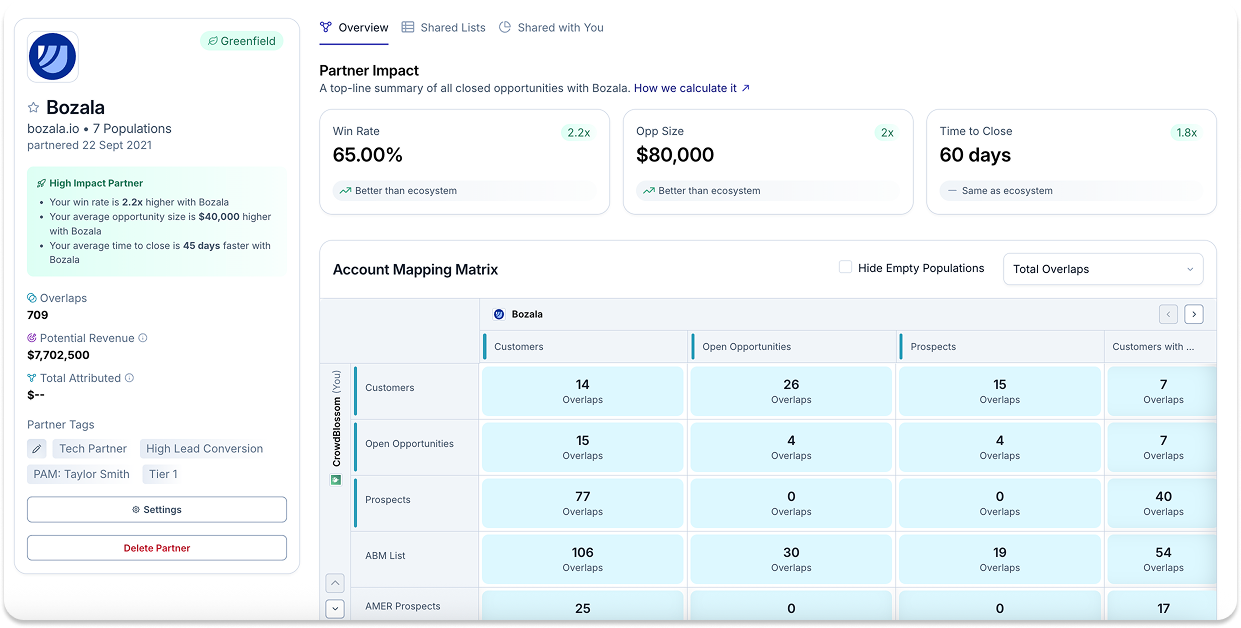The image size is (1241, 628).
Task: Click the Opp Size 2x badge
Action: tap(886, 132)
